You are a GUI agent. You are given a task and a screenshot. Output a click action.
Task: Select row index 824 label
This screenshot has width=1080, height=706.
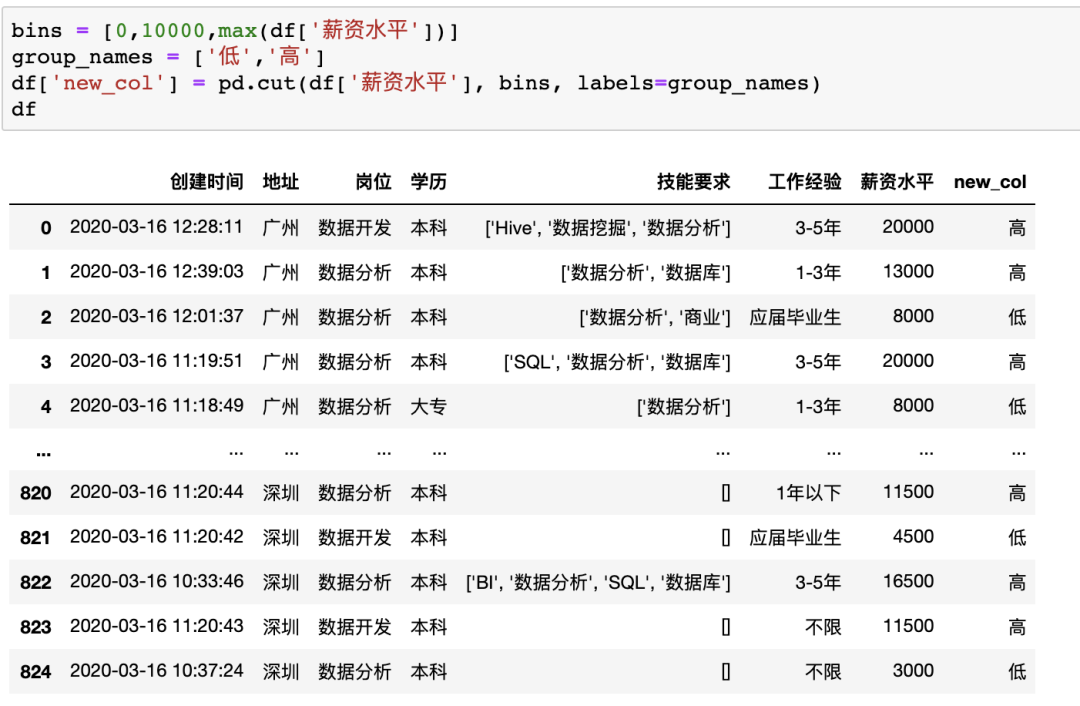[x=36, y=672]
